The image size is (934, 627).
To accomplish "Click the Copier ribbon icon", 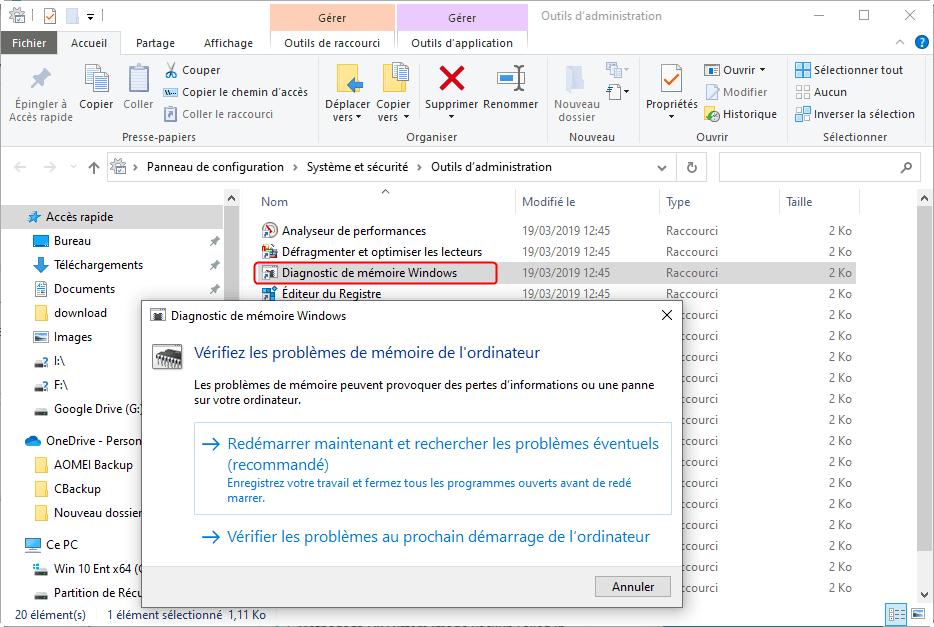I will [96, 79].
